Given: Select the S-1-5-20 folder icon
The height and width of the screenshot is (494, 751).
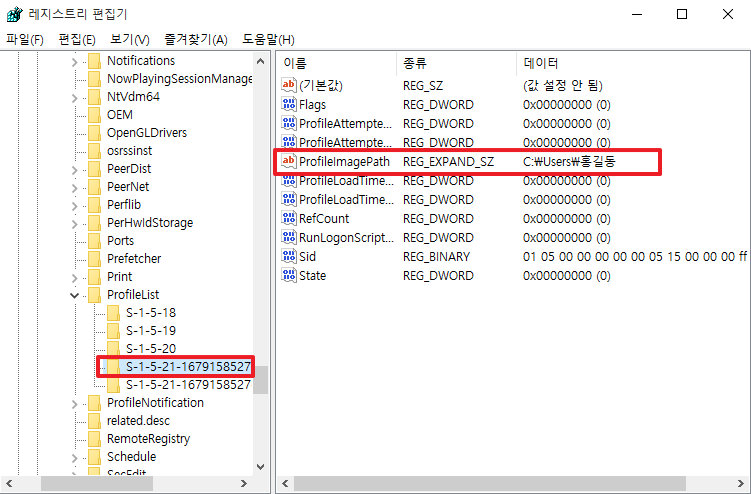Looking at the screenshot, I should 114,349.
